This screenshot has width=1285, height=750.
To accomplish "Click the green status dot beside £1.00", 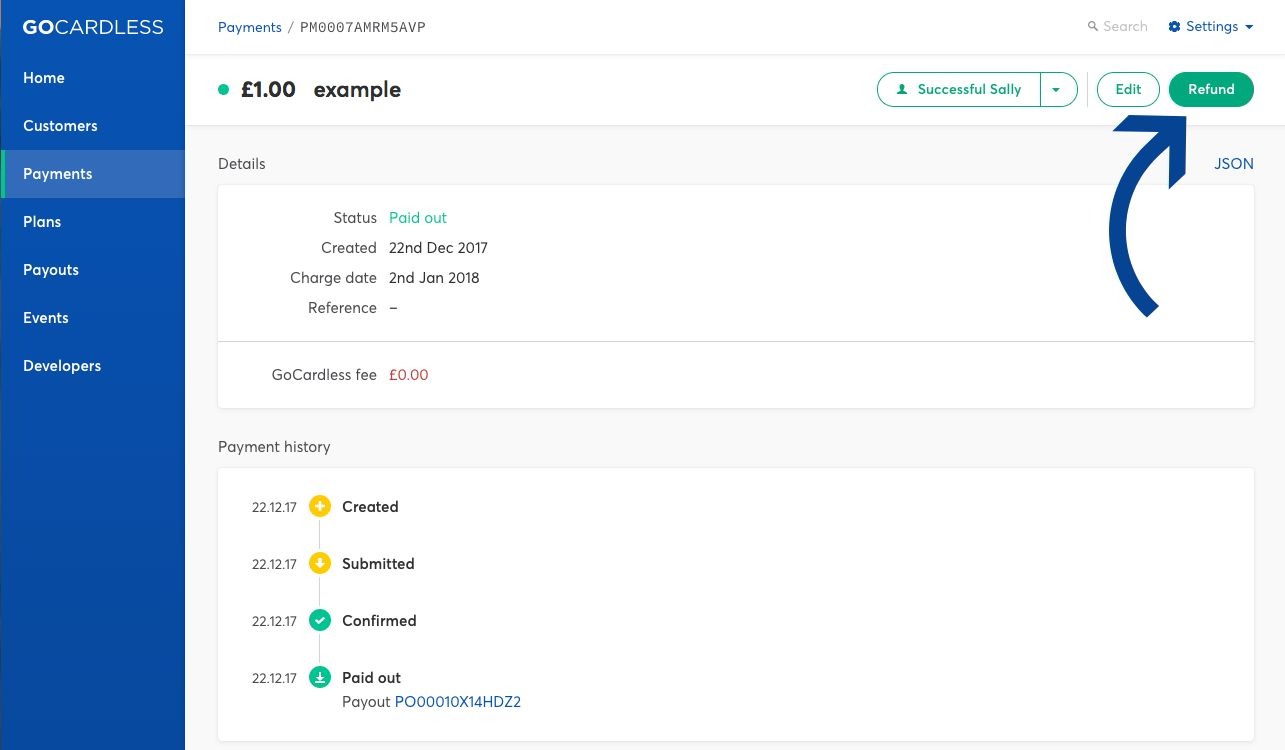I will tap(224, 89).
